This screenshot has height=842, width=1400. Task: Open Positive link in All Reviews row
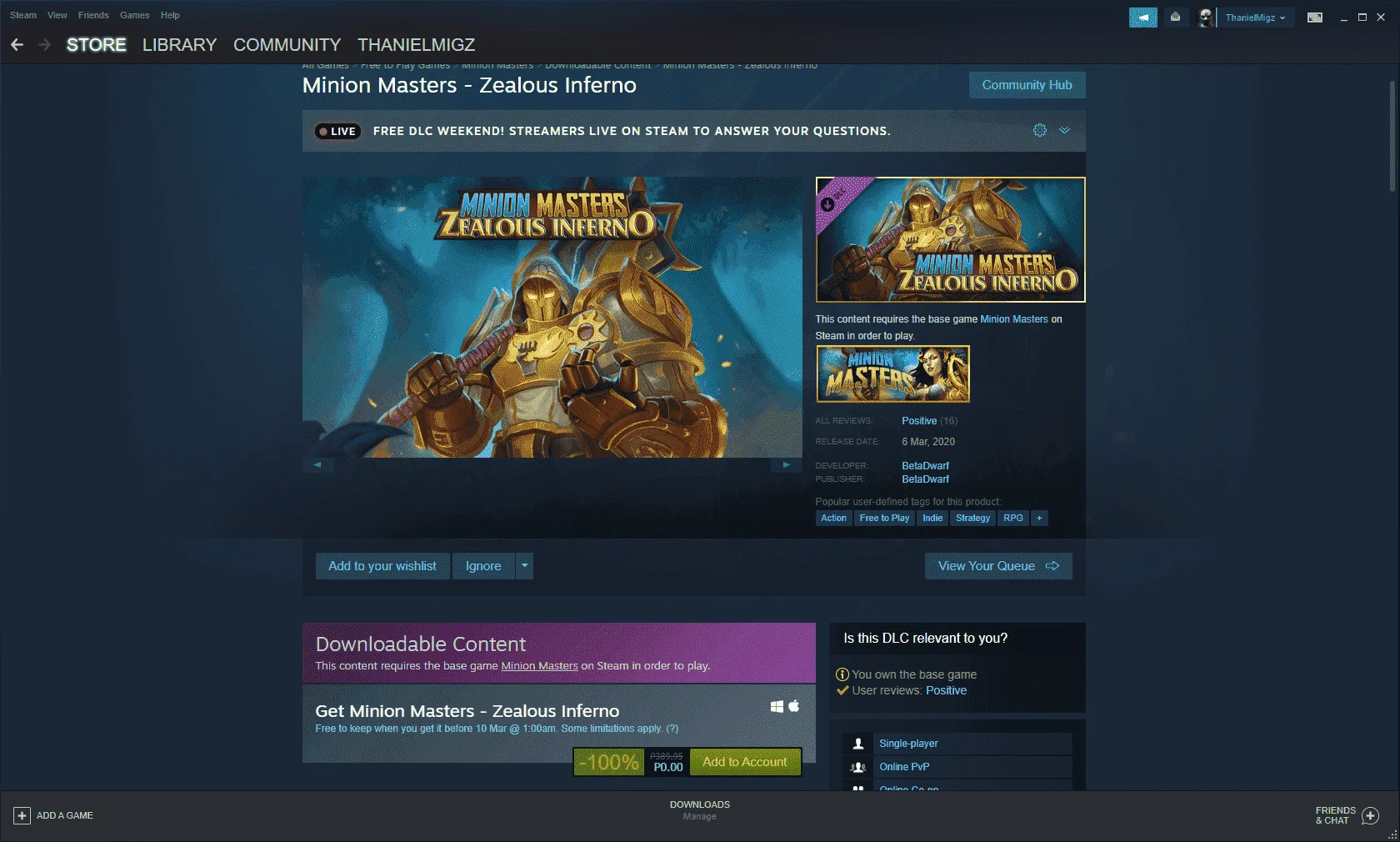919,421
